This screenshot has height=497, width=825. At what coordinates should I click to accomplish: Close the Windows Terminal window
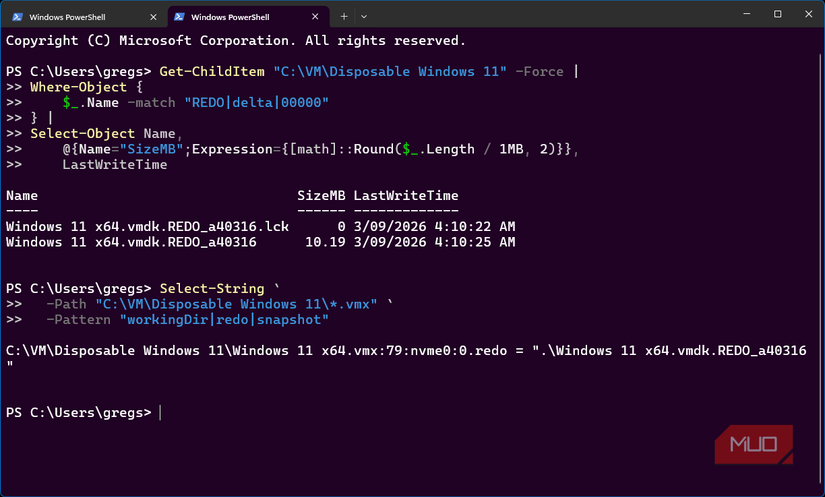pos(809,14)
